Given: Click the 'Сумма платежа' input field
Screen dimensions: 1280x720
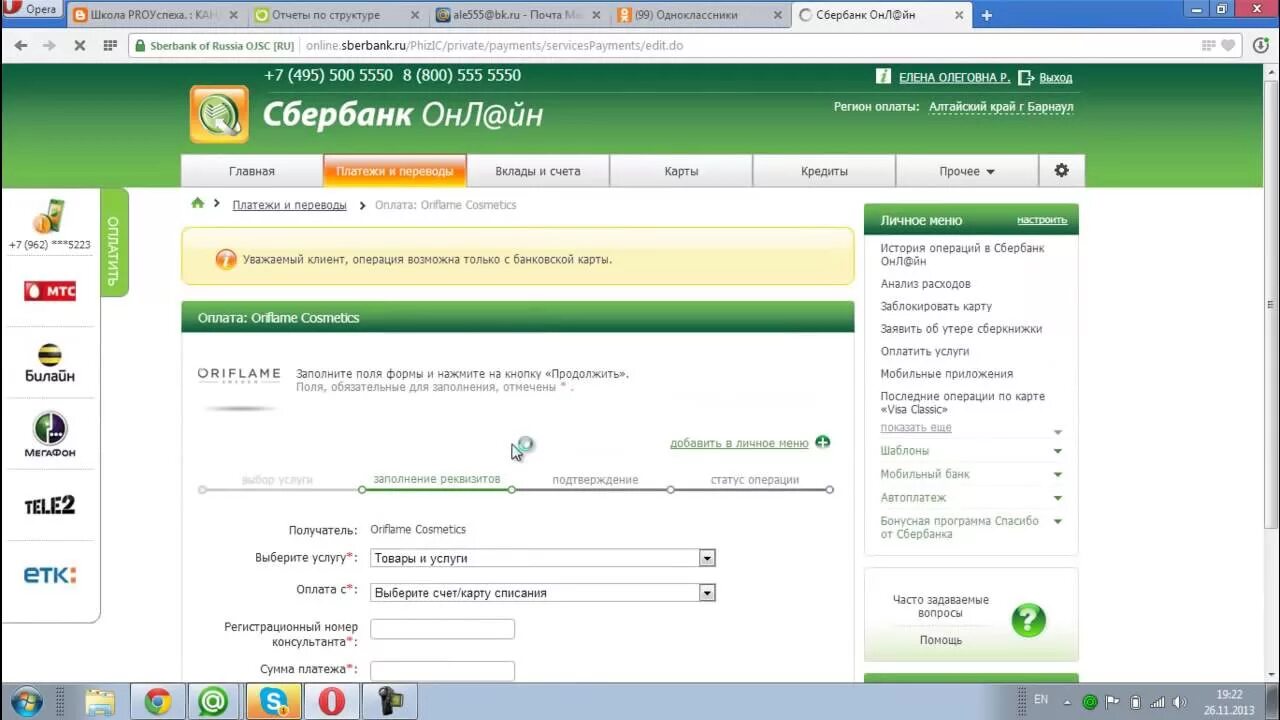Looking at the screenshot, I should click(442, 671).
